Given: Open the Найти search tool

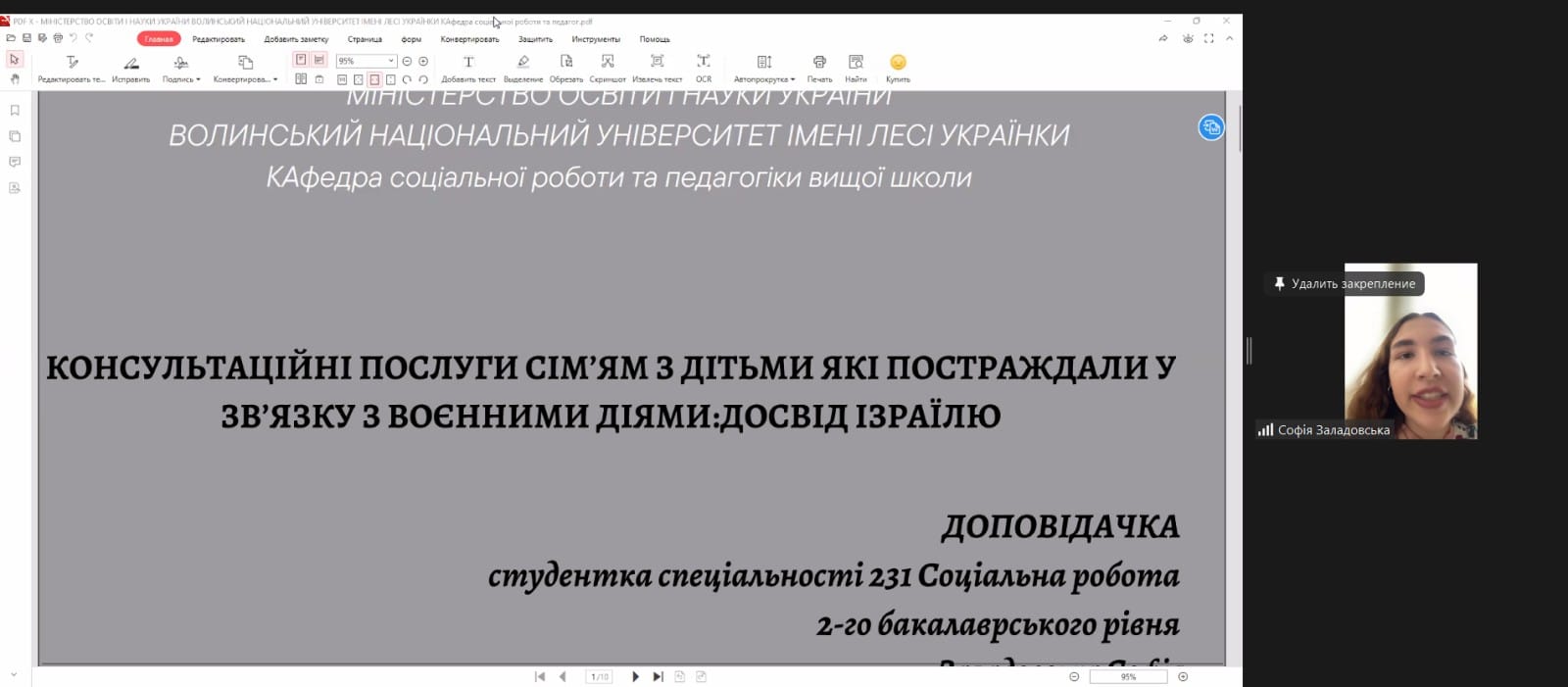Looking at the screenshot, I should pos(856,69).
